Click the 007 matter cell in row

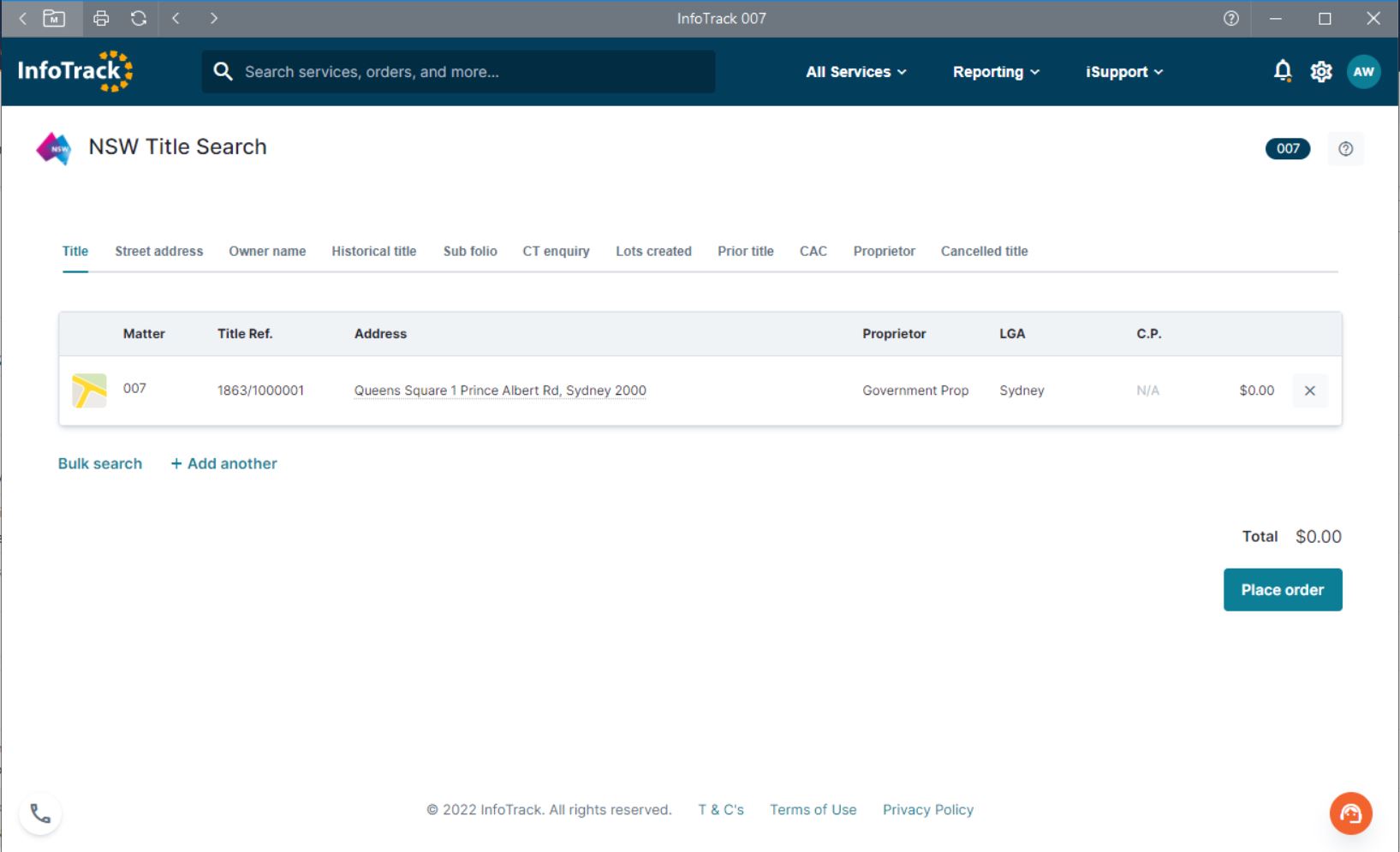pos(134,389)
